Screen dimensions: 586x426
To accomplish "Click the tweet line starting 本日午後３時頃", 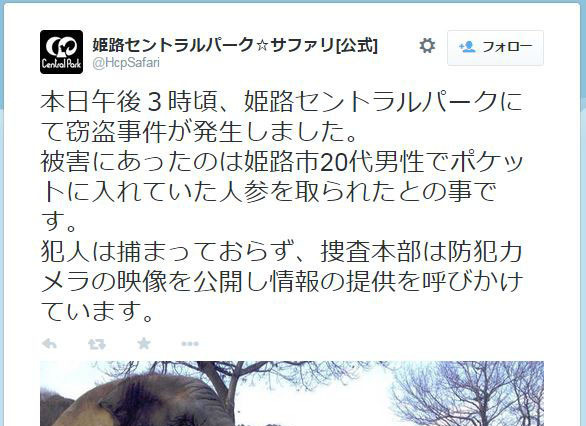I will click(281, 102).
